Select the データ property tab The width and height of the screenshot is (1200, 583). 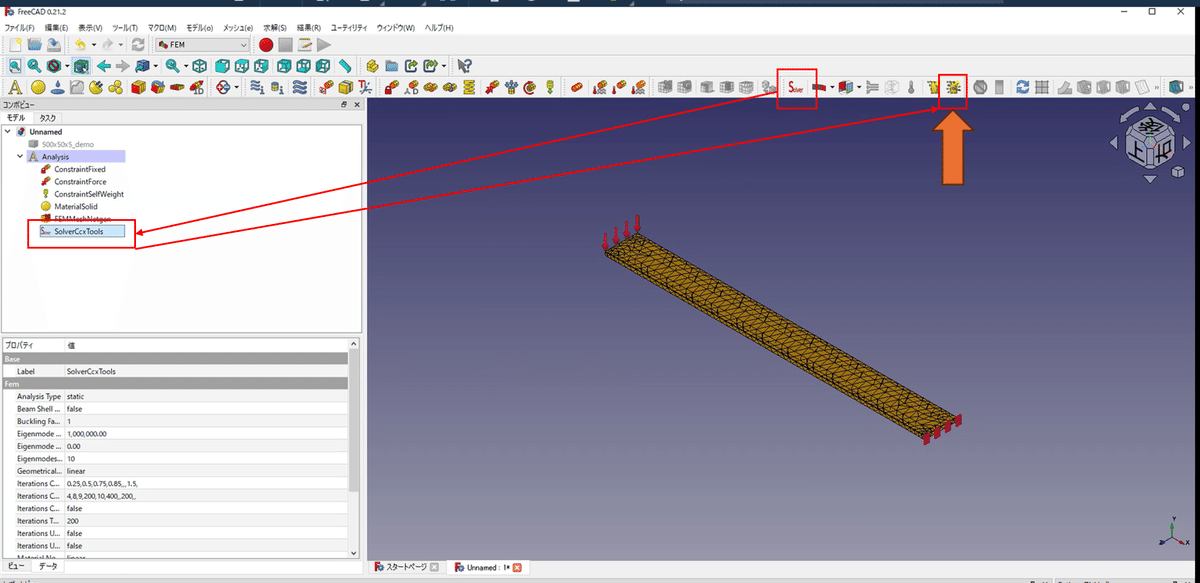coord(48,566)
